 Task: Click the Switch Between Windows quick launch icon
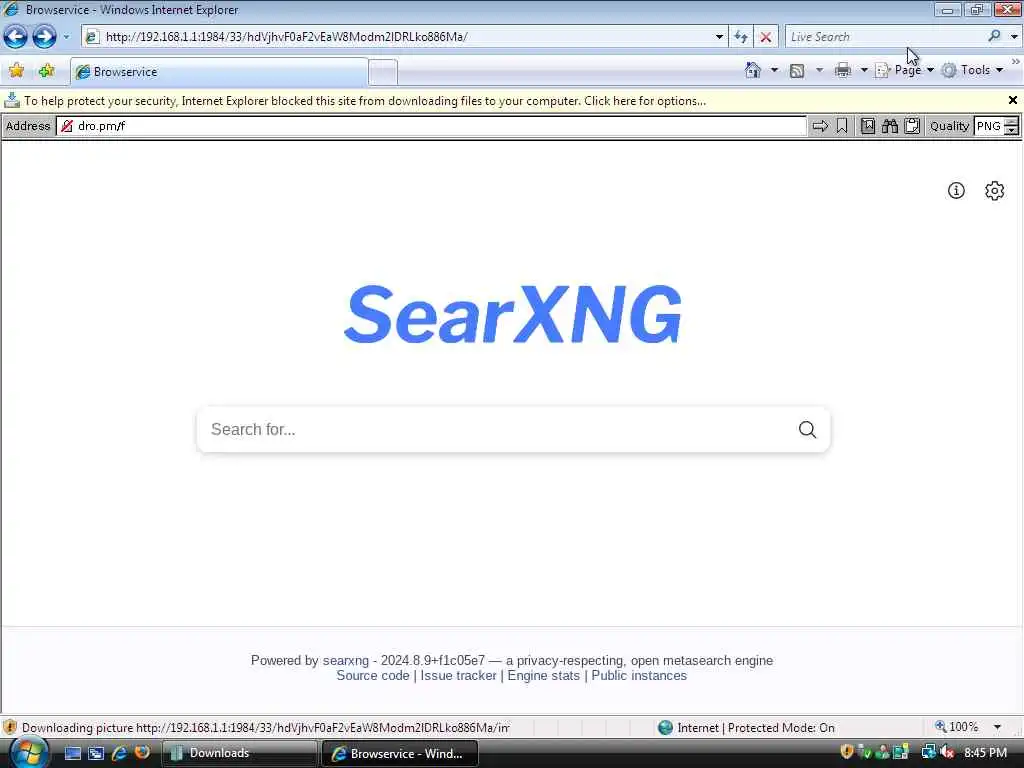(x=96, y=753)
